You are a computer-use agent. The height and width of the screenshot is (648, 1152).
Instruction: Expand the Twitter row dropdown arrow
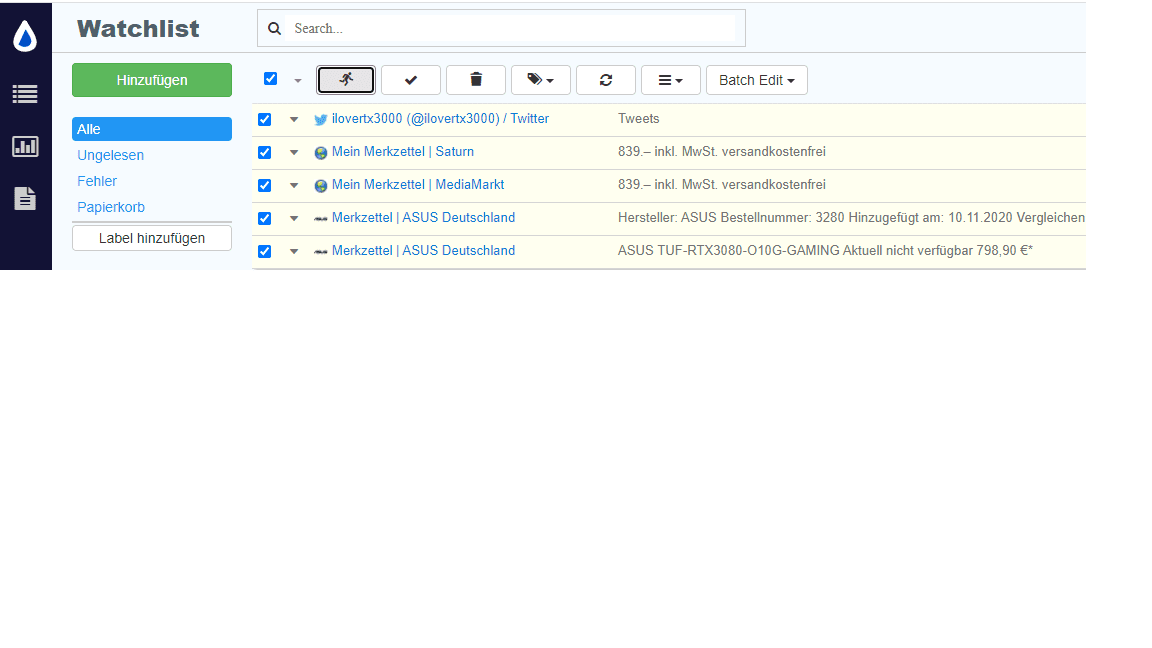click(x=294, y=119)
